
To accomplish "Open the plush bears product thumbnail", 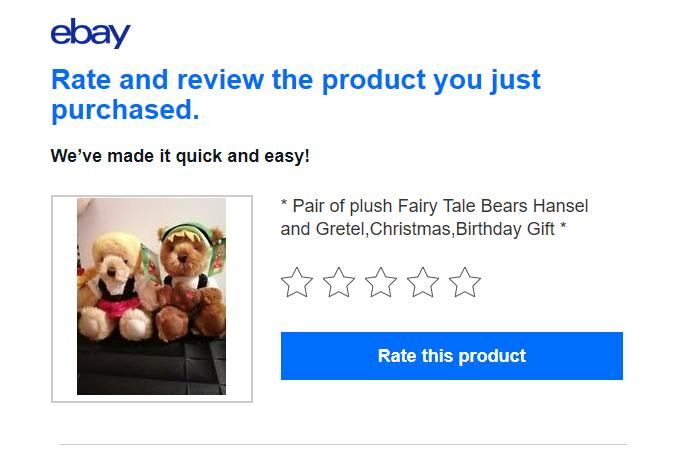I will [x=151, y=297].
